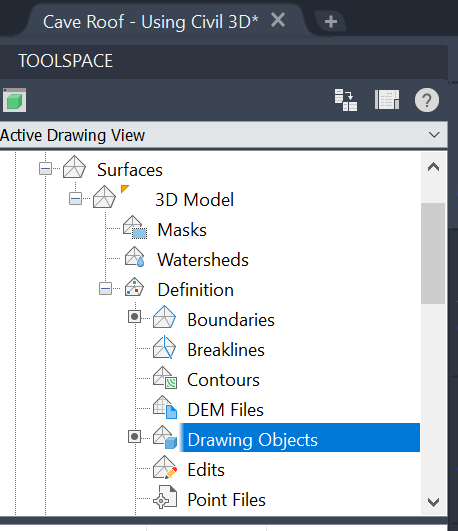Click the tree scrollbar down arrow
Viewport: 458px width, 531px height.
[x=434, y=502]
